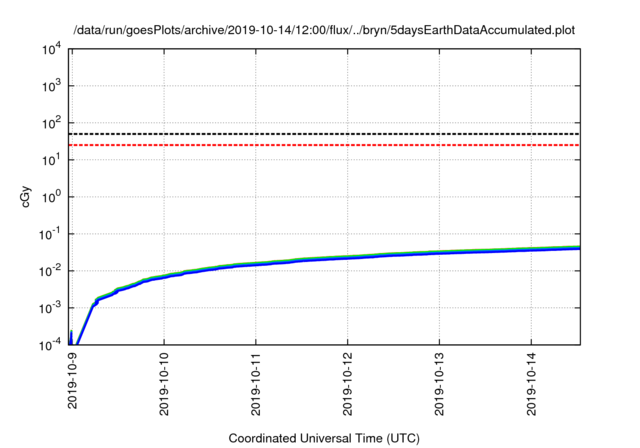Click the 10^4 y-axis tick label
Image resolution: width=640 pixels, height=448 pixels.
click(51, 49)
